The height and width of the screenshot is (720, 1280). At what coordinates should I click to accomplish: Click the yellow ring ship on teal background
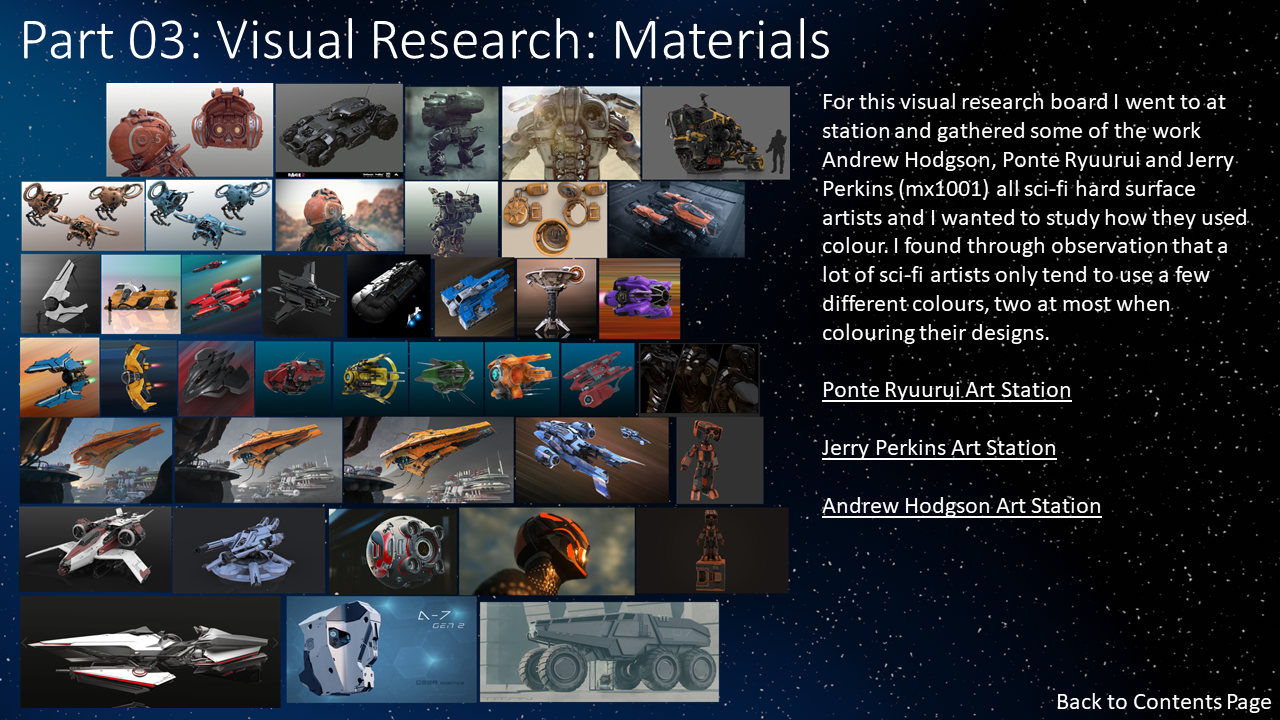(370, 378)
